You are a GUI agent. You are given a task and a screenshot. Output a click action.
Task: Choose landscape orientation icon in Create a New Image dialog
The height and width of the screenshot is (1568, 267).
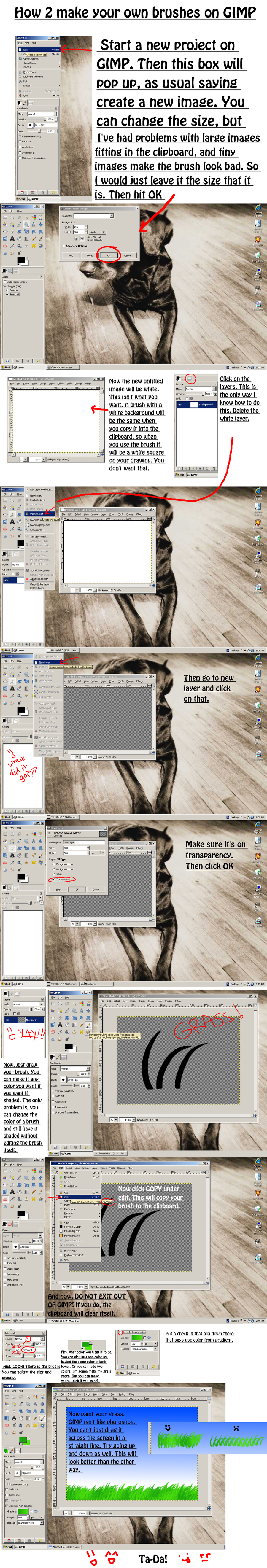pos(83,238)
